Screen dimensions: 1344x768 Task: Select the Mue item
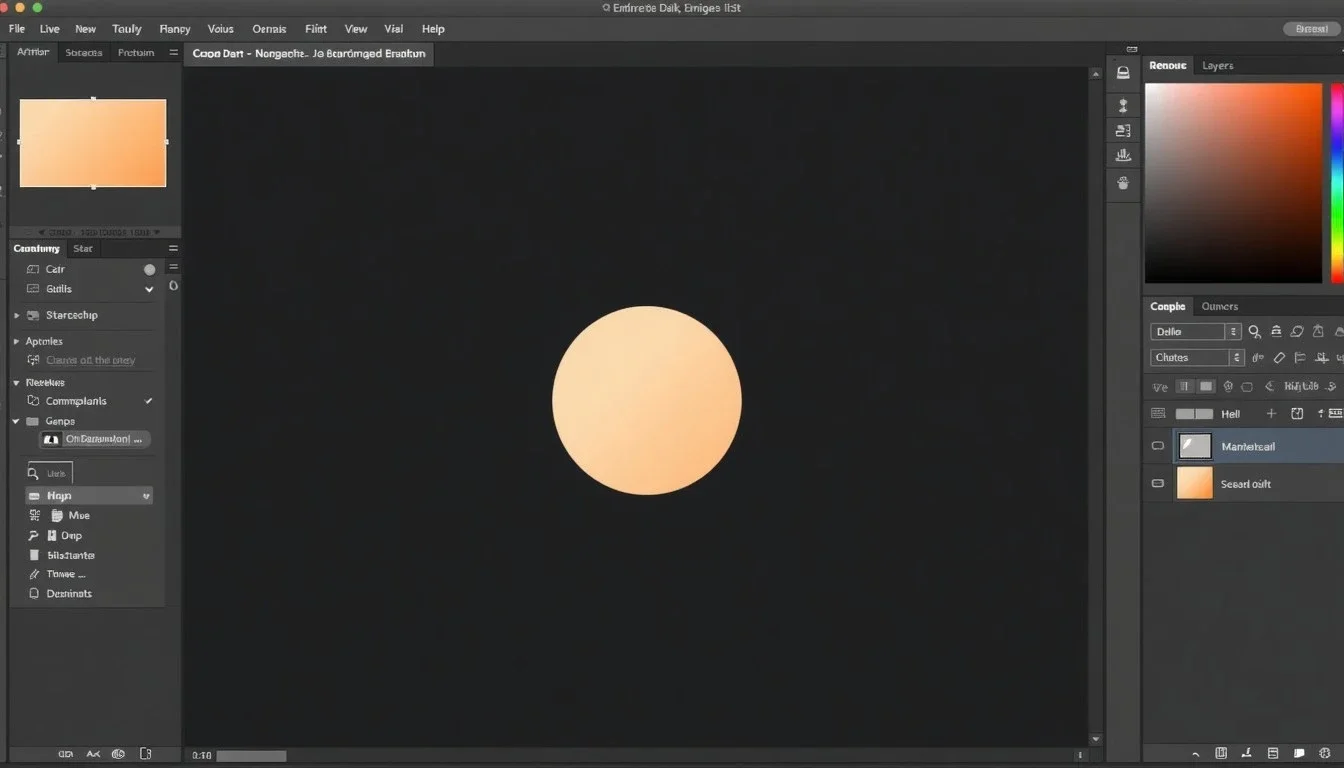click(79, 515)
